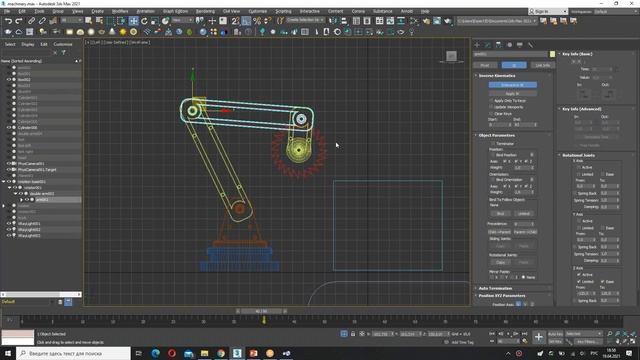Open the Modify panel tab
This screenshot has height=360, width=640.
pyautogui.click(x=488, y=45)
